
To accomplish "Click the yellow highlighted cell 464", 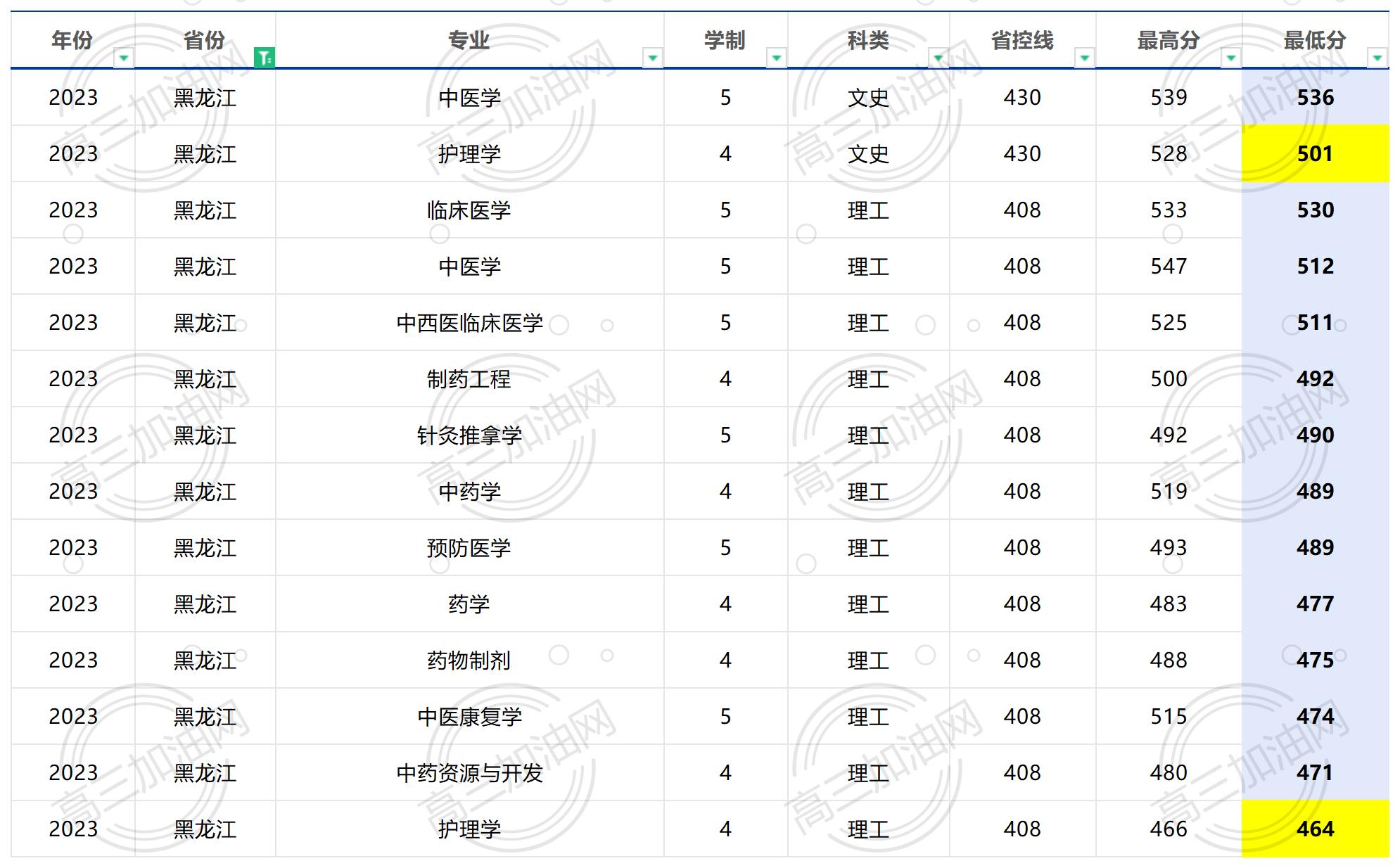I will [1316, 829].
